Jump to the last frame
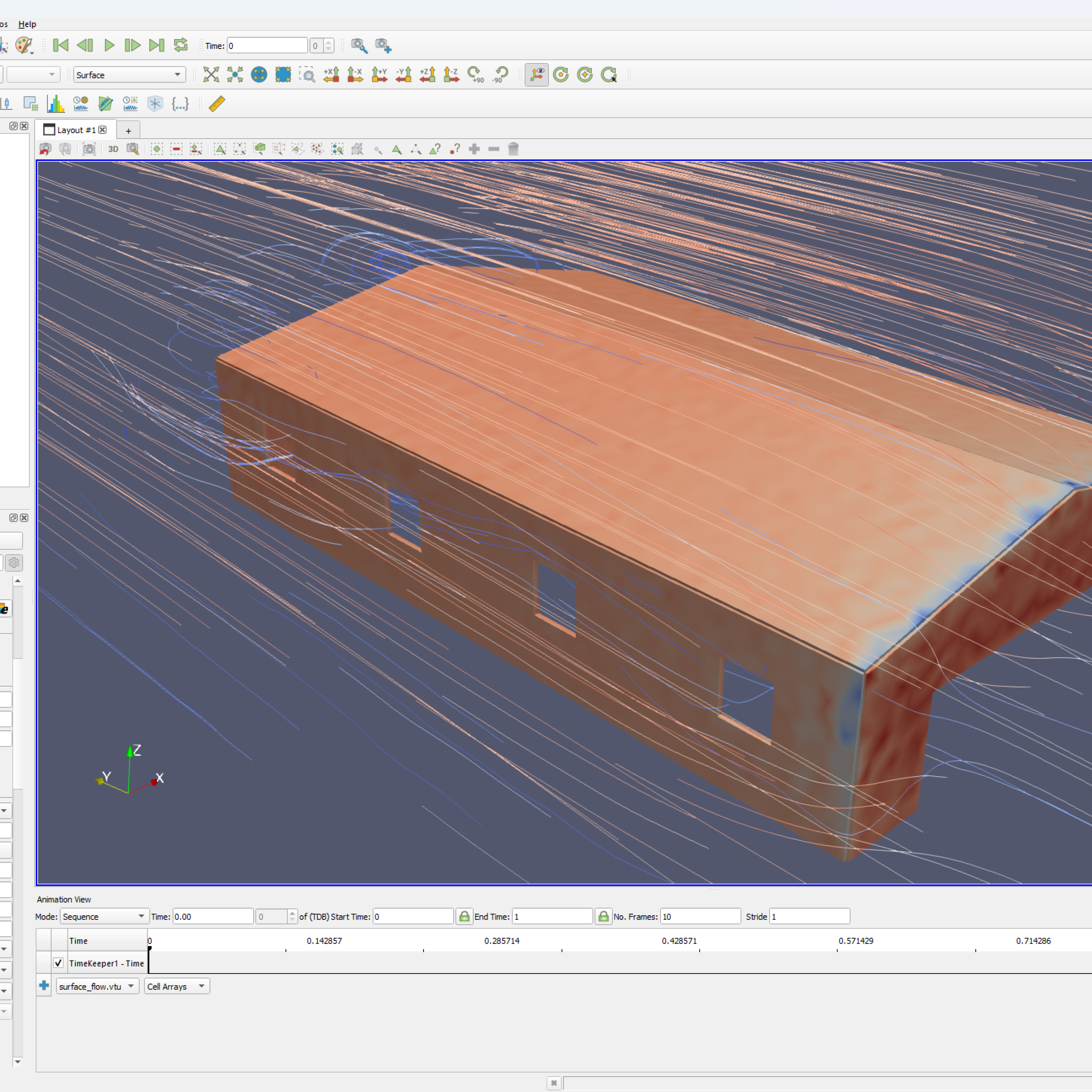This screenshot has height=1092, width=1092. (157, 45)
